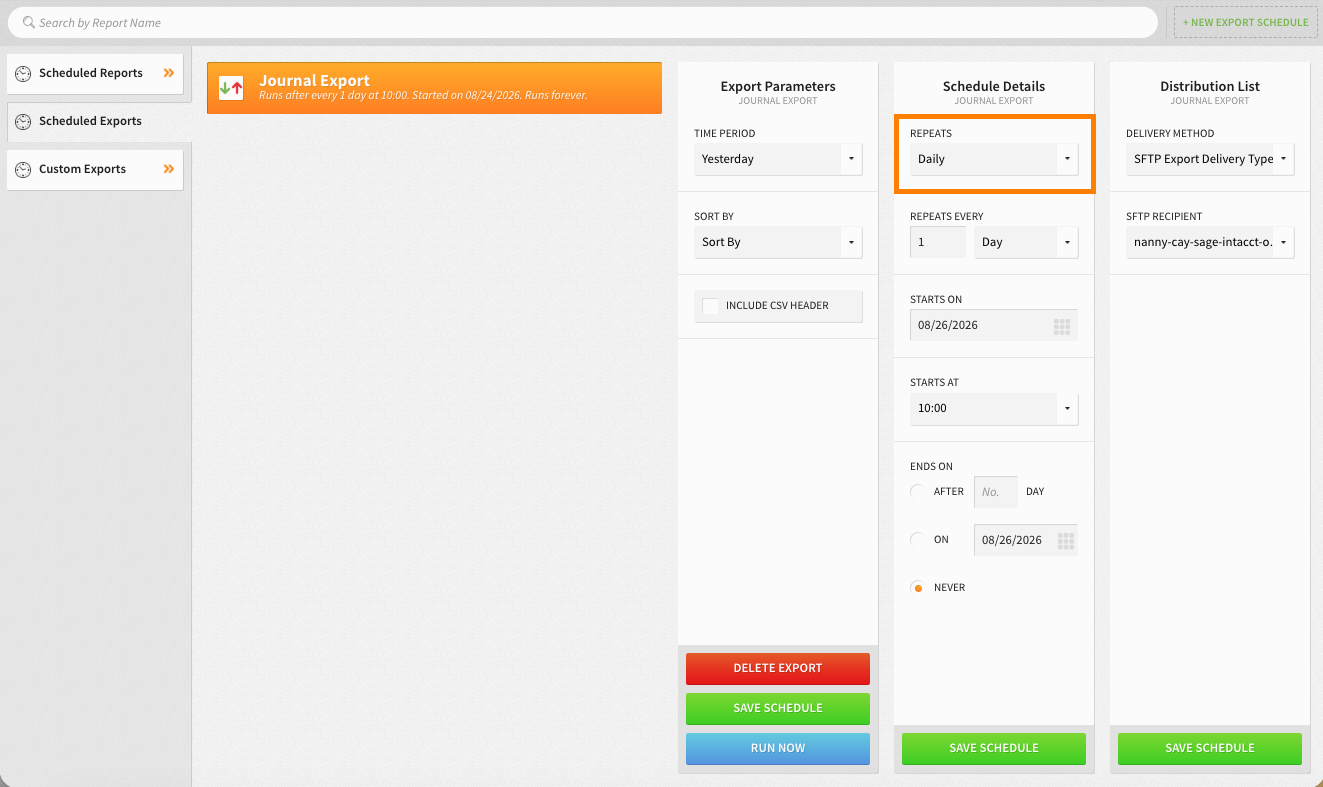Open the Repeats Every Day unit dropdown
The width and height of the screenshot is (1323, 787).
click(x=1026, y=242)
